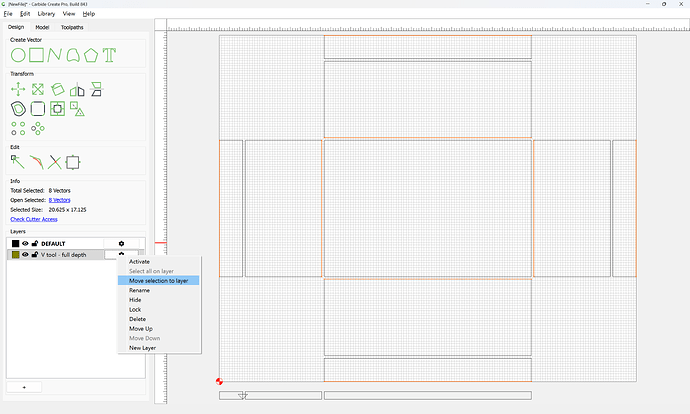The image size is (690, 414).
Task: Switch to the Model tab
Action: coord(42,27)
